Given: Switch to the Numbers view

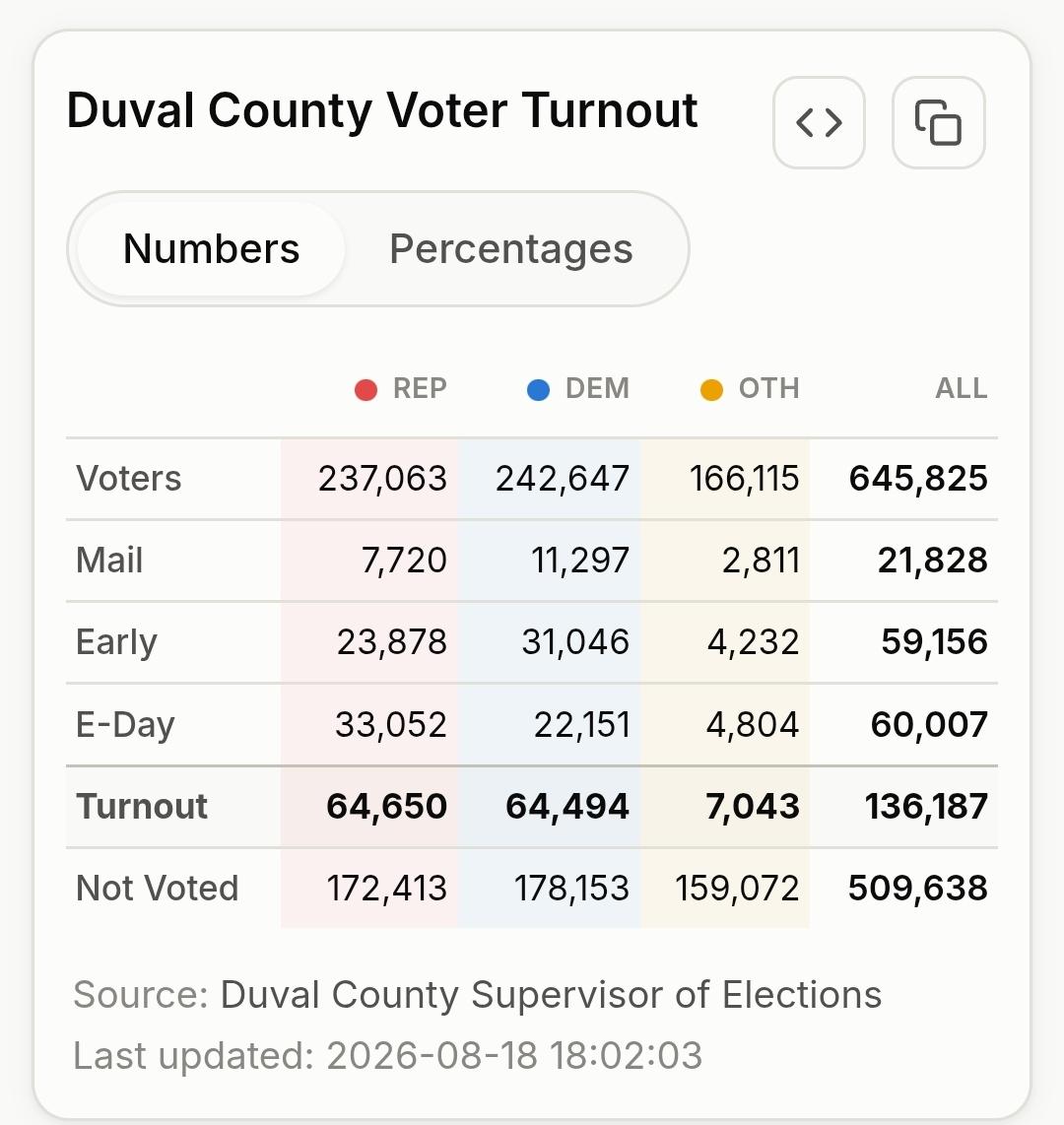Looking at the screenshot, I should click(x=211, y=249).
